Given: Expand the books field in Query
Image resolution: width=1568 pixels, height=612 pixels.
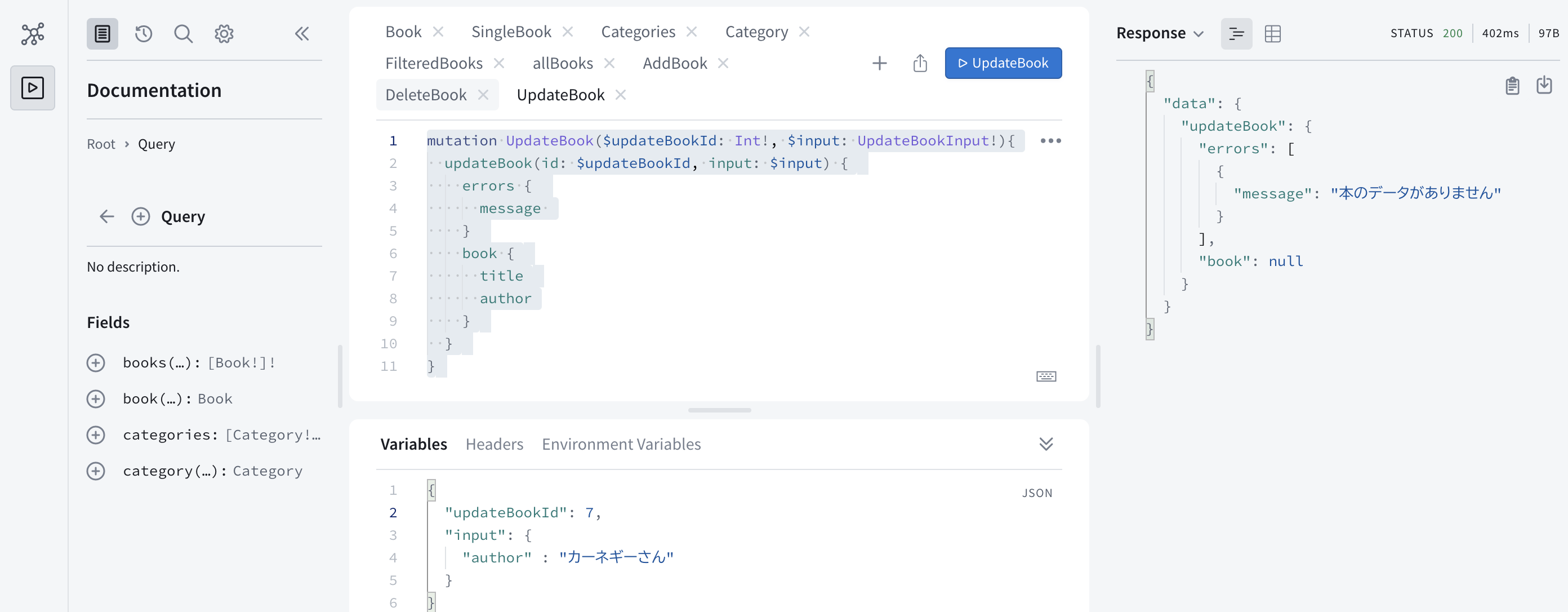Looking at the screenshot, I should click(96, 362).
